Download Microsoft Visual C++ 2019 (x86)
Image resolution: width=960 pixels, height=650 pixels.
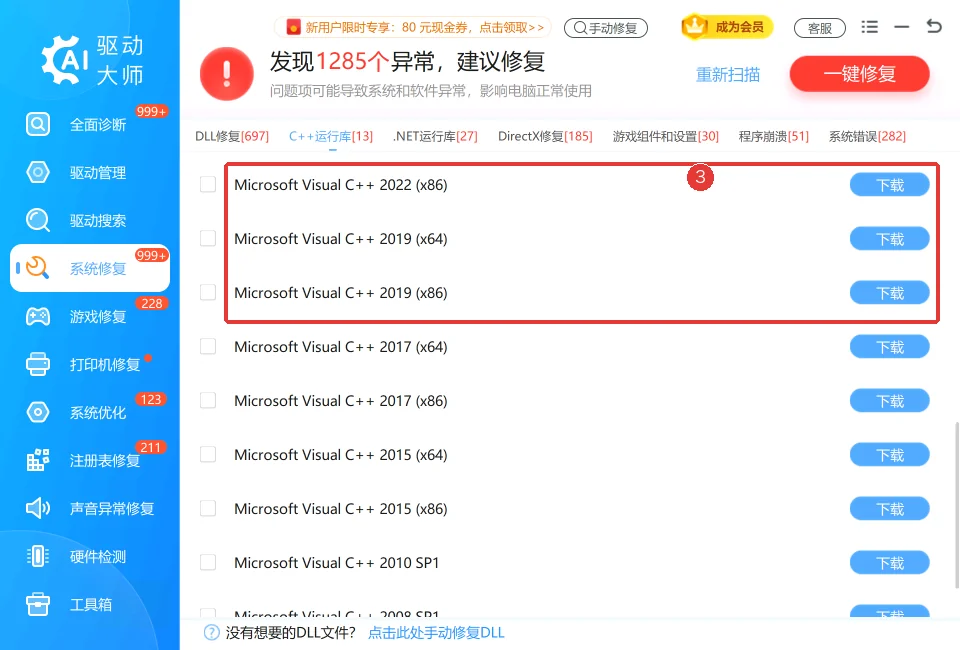[890, 293]
